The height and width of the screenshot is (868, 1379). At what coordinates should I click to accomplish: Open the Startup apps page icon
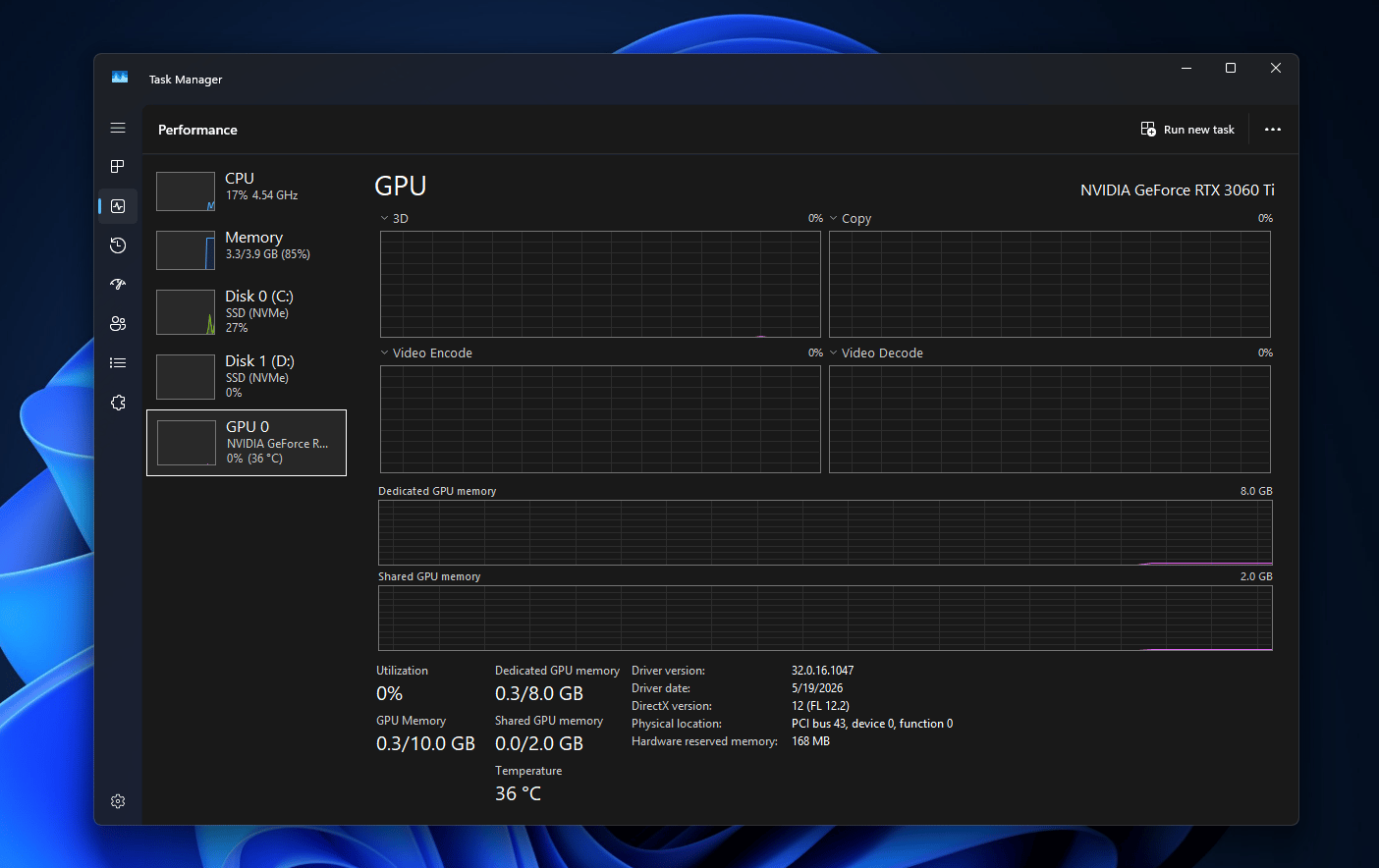(118, 285)
